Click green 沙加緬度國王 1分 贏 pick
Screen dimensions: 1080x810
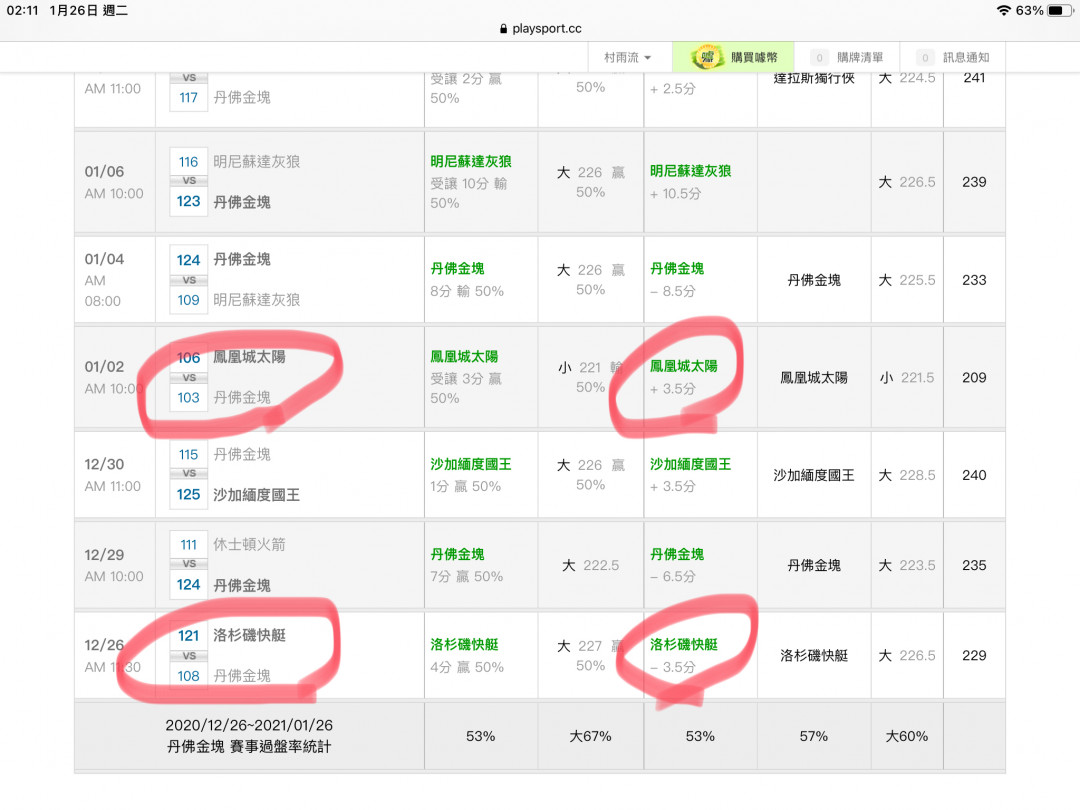[471, 475]
